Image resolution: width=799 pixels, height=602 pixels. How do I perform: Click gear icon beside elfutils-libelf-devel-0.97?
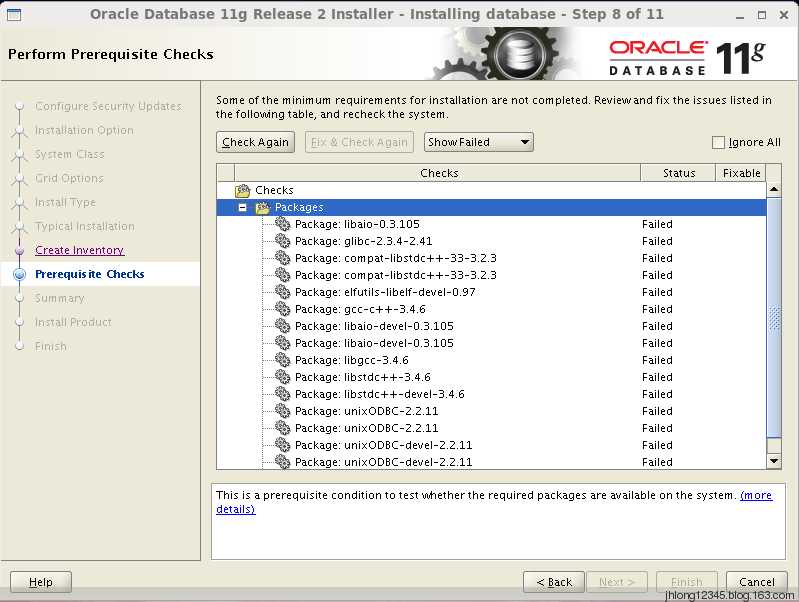click(282, 292)
